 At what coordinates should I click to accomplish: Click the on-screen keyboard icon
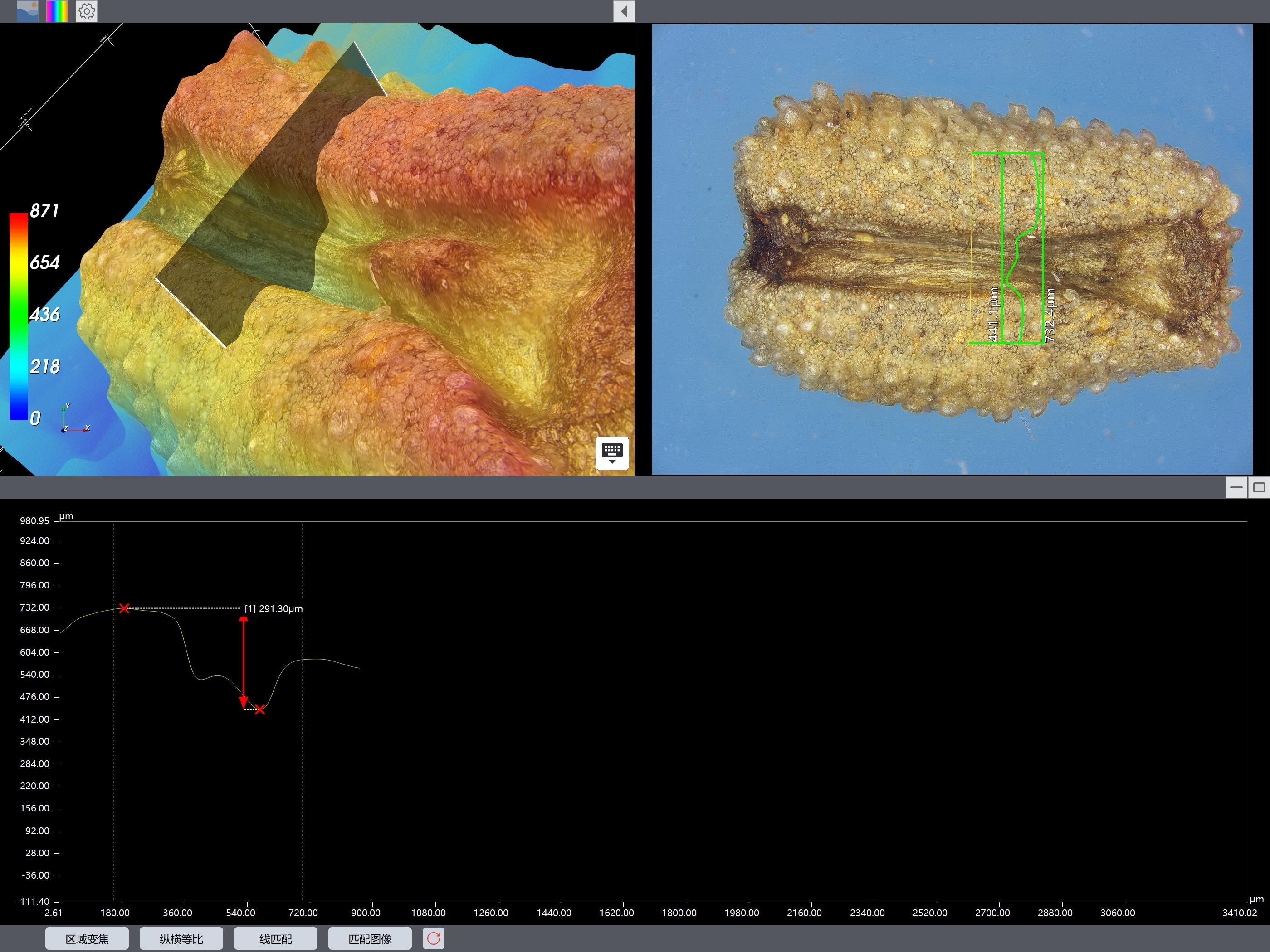(612, 453)
